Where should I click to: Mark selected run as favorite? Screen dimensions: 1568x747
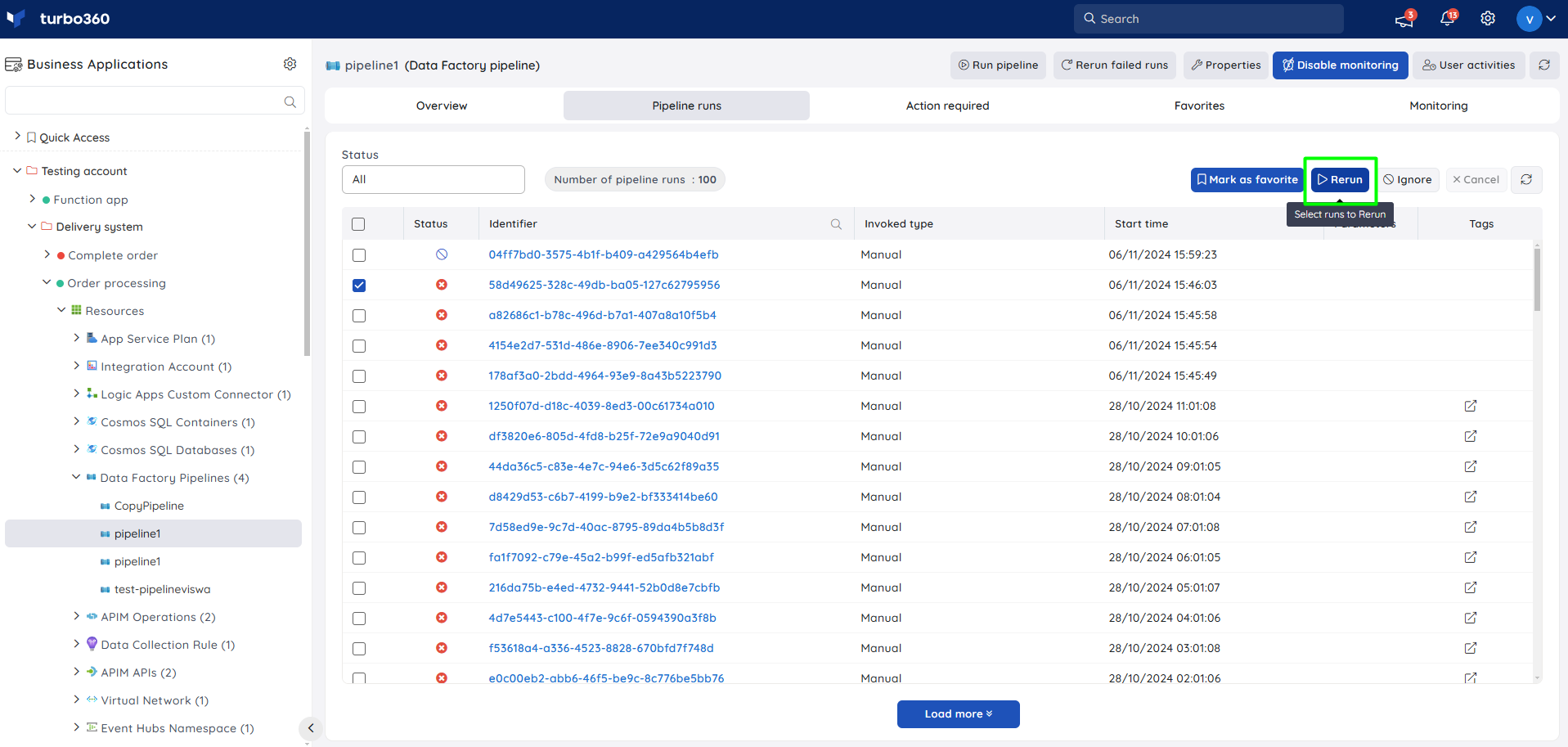[1247, 180]
